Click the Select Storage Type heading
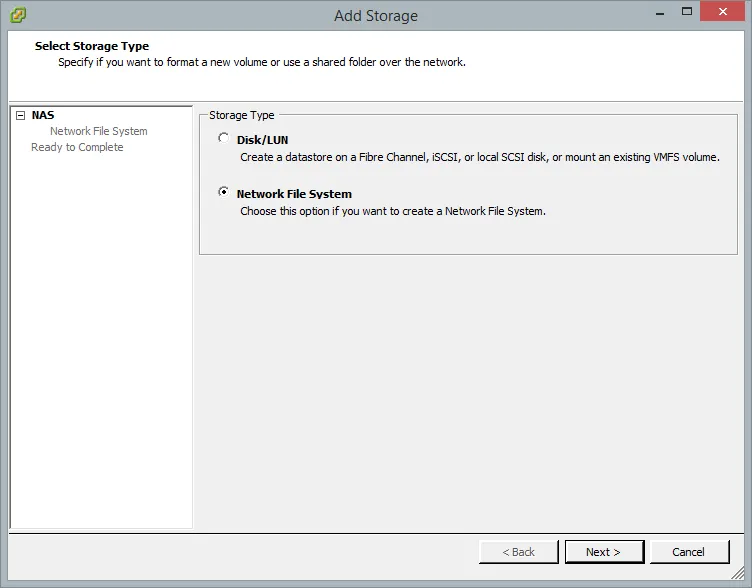This screenshot has height=588, width=752. pyautogui.click(x=91, y=46)
